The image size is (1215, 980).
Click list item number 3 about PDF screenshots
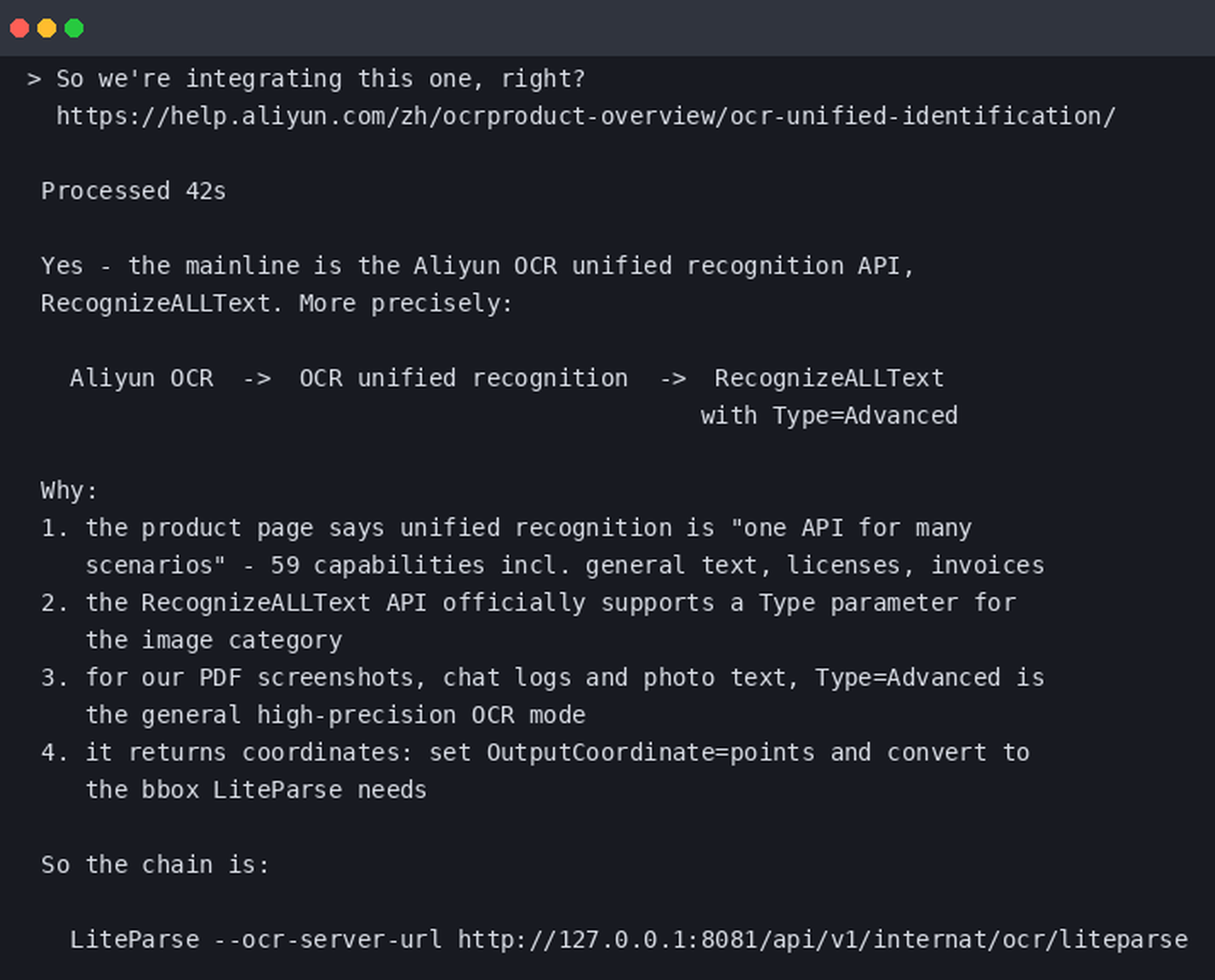tap(543, 696)
